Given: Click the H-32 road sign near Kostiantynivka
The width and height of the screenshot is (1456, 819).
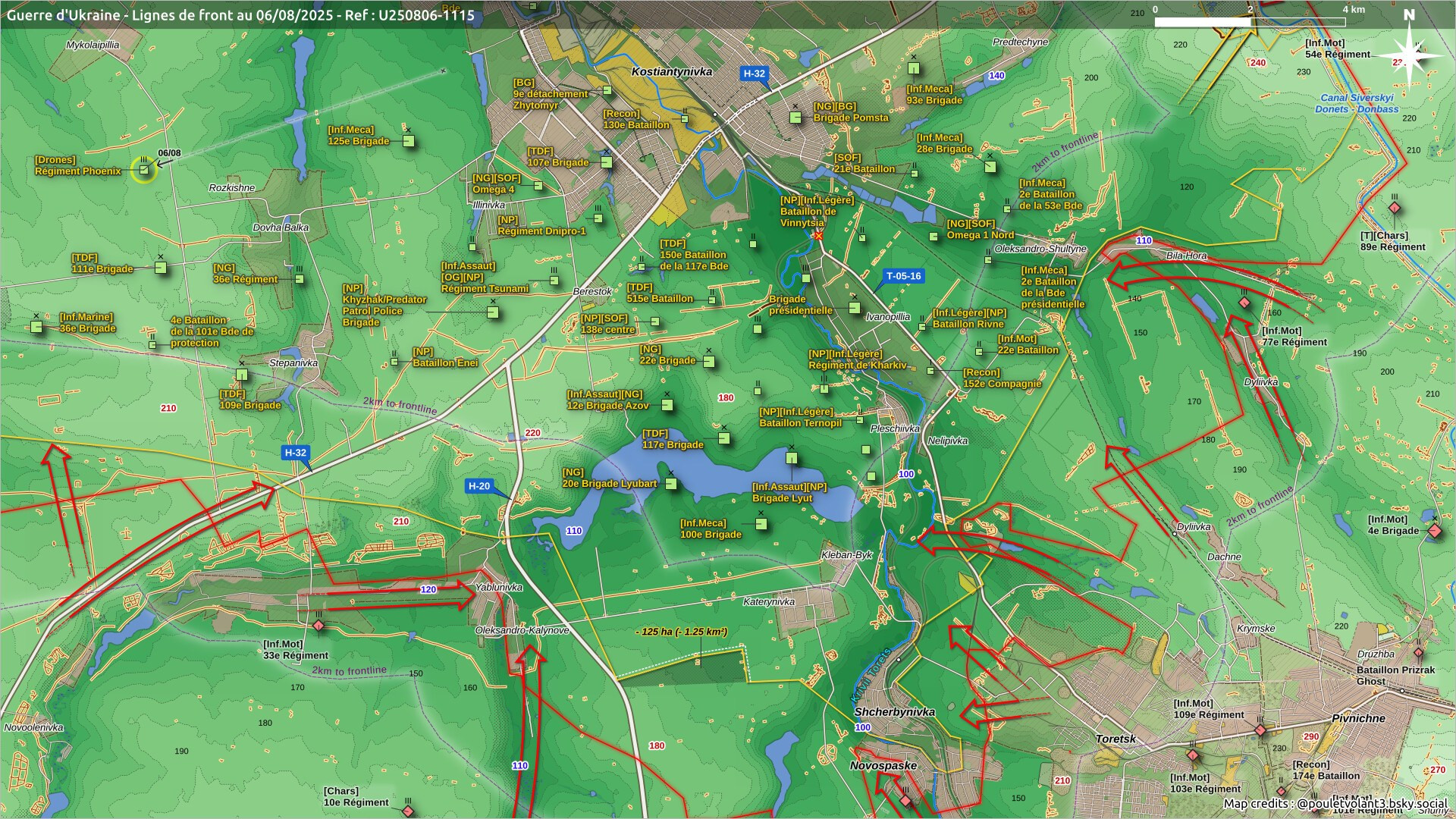Looking at the screenshot, I should click(x=755, y=74).
